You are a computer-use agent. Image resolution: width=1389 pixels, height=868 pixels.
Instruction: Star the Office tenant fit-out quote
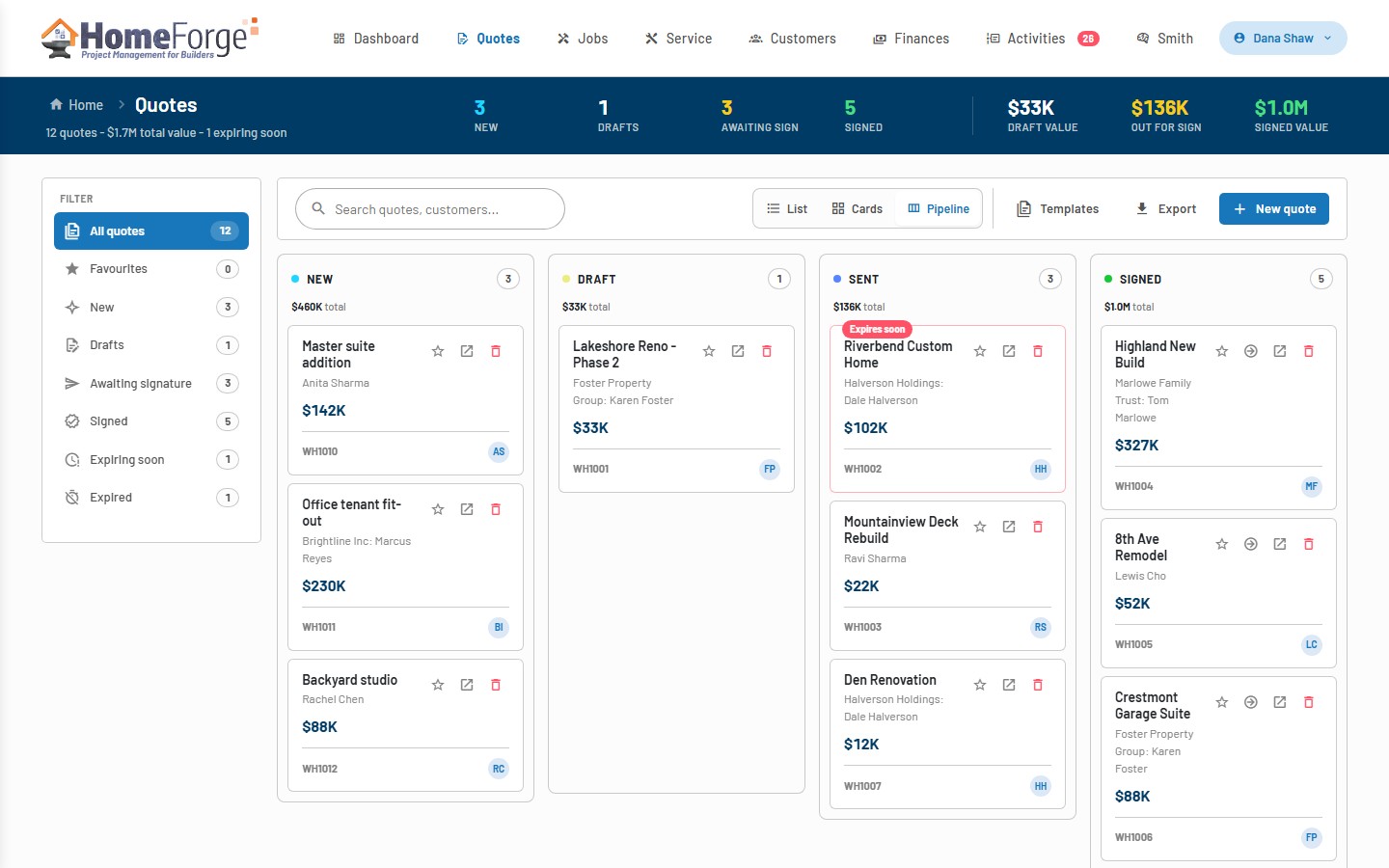tap(438, 509)
